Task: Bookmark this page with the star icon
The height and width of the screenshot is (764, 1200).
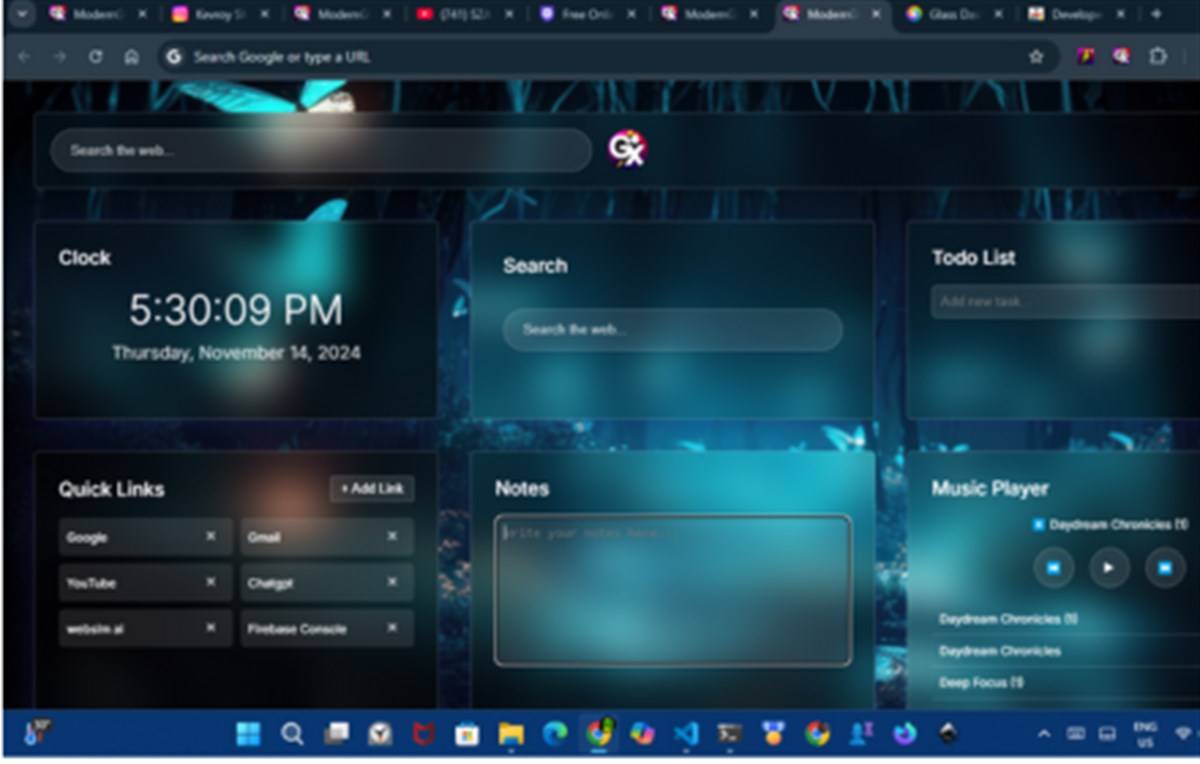Action: [1036, 57]
